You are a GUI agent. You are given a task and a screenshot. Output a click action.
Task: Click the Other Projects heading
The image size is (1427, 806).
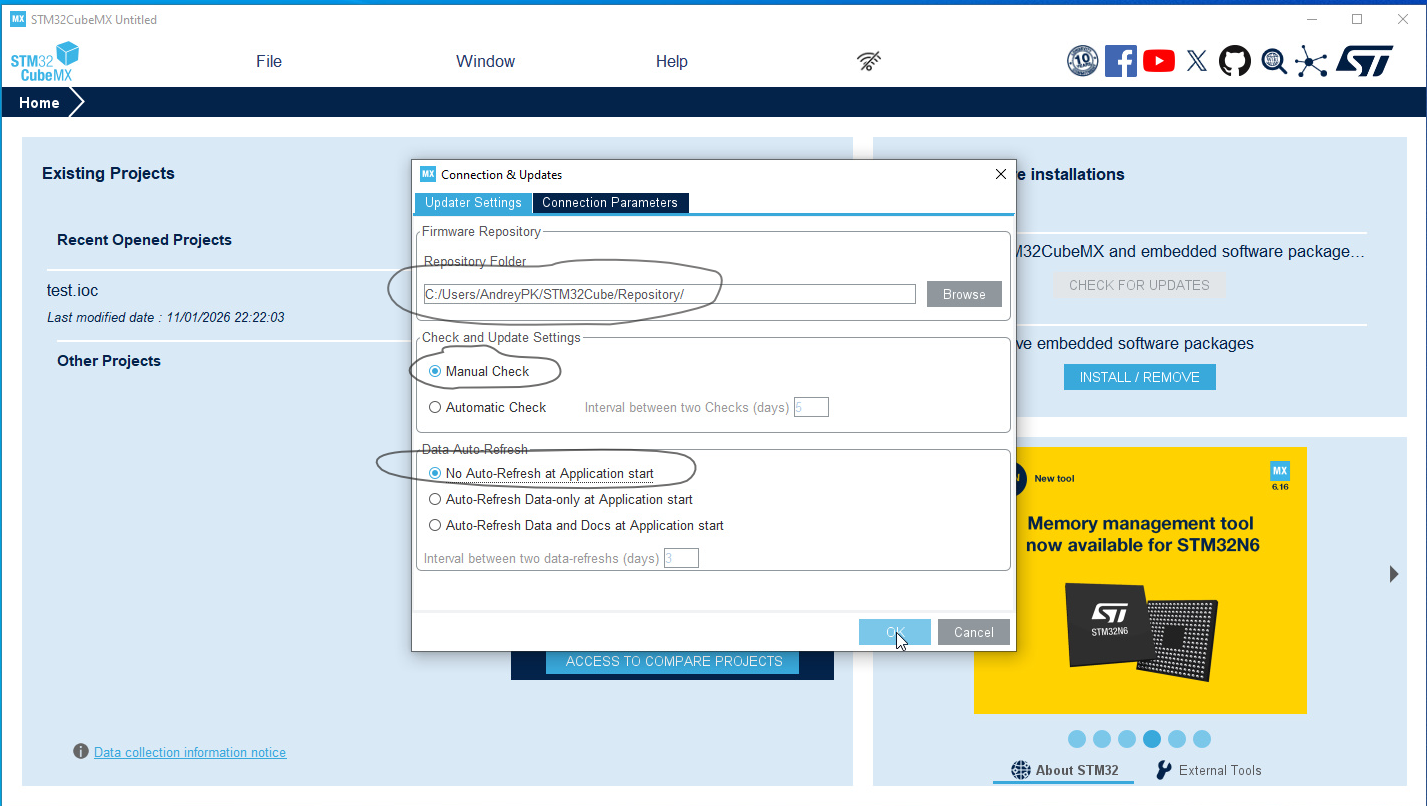click(109, 361)
